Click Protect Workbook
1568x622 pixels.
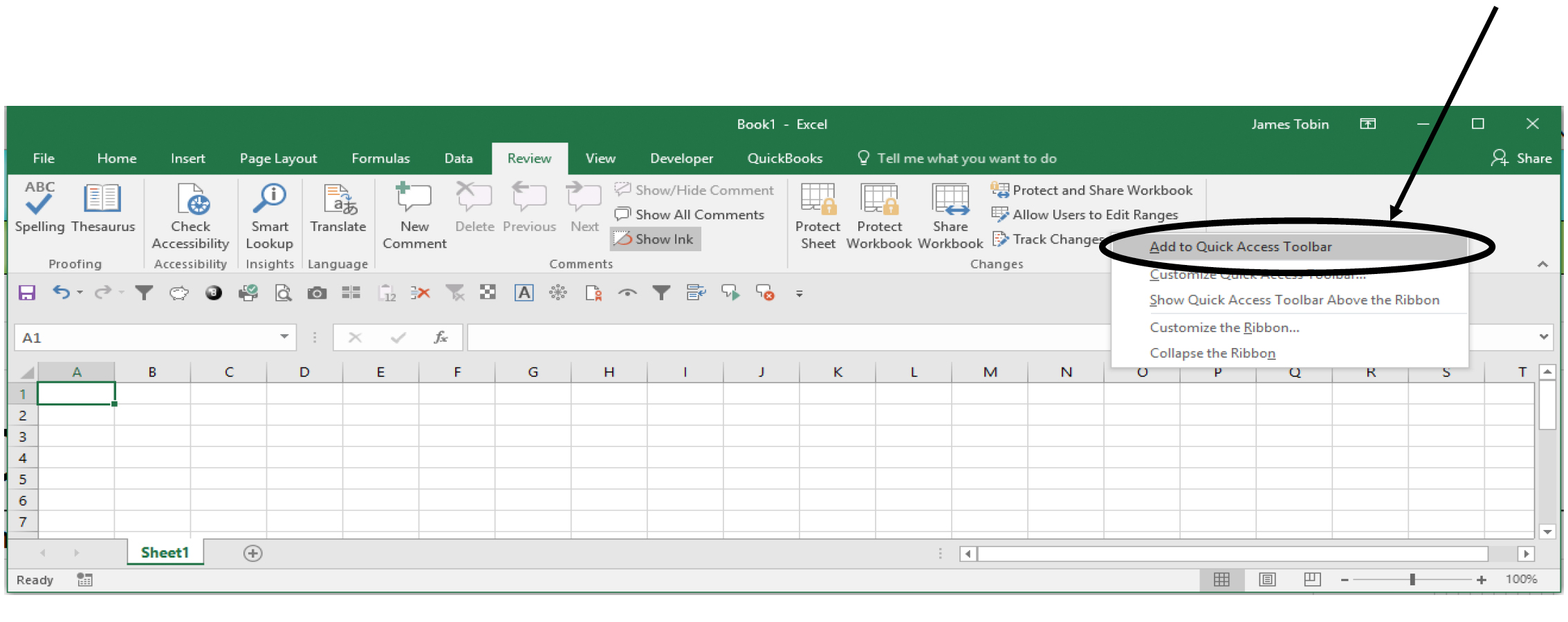coord(879,216)
